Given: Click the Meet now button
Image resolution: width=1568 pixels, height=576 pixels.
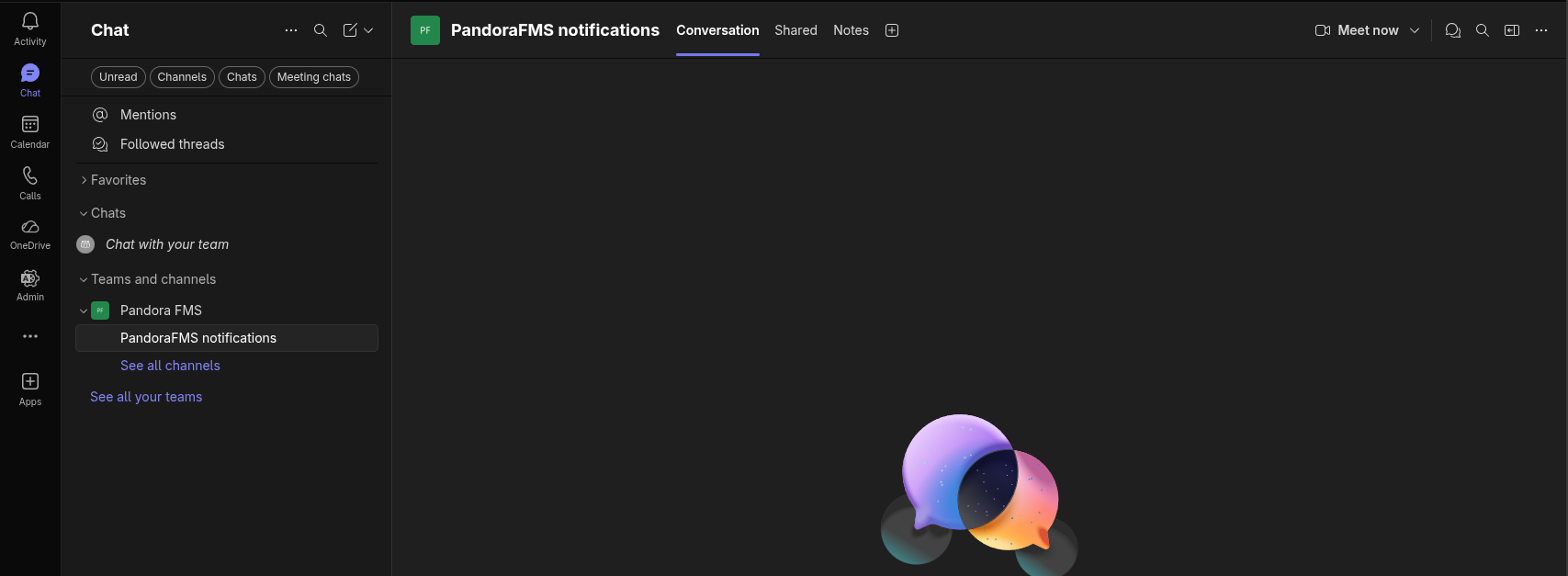Looking at the screenshot, I should pyautogui.click(x=1357, y=30).
